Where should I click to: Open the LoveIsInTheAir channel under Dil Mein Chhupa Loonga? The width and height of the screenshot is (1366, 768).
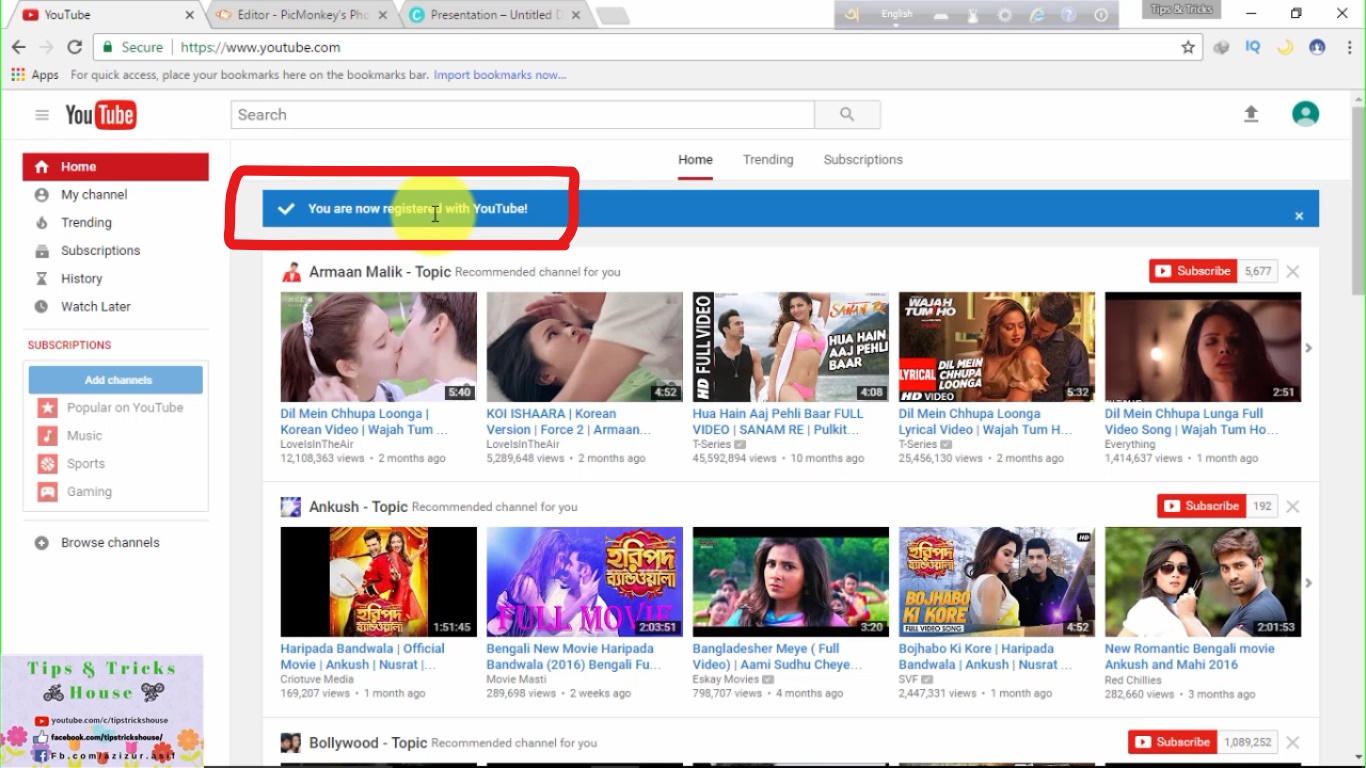coord(317,445)
